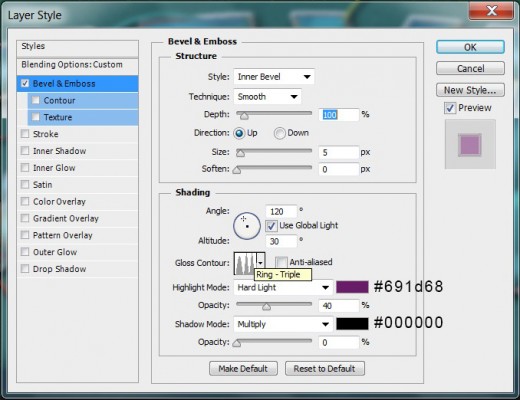
Task: Click the purple style preview thumbnail
Action: [470, 145]
